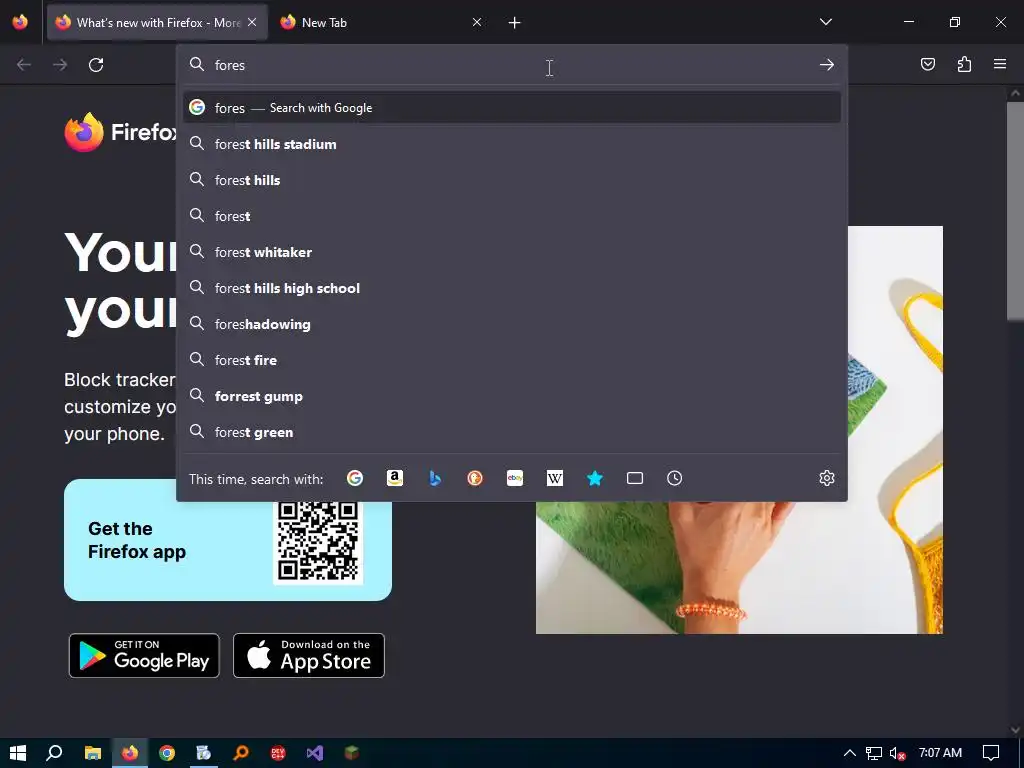
Task: Open a new tab with plus button
Action: click(515, 23)
